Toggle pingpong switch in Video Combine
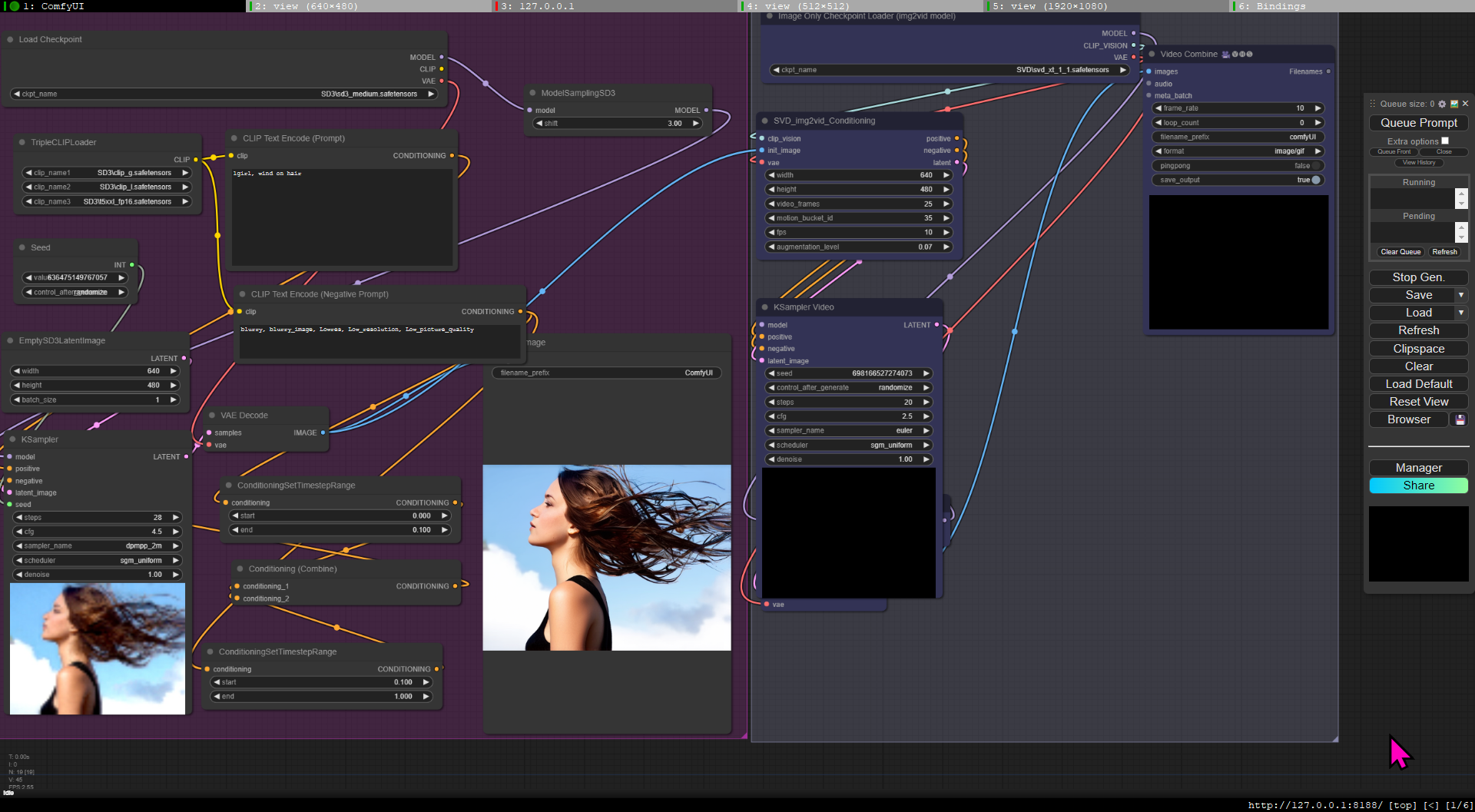The image size is (1475, 812). tap(1317, 166)
